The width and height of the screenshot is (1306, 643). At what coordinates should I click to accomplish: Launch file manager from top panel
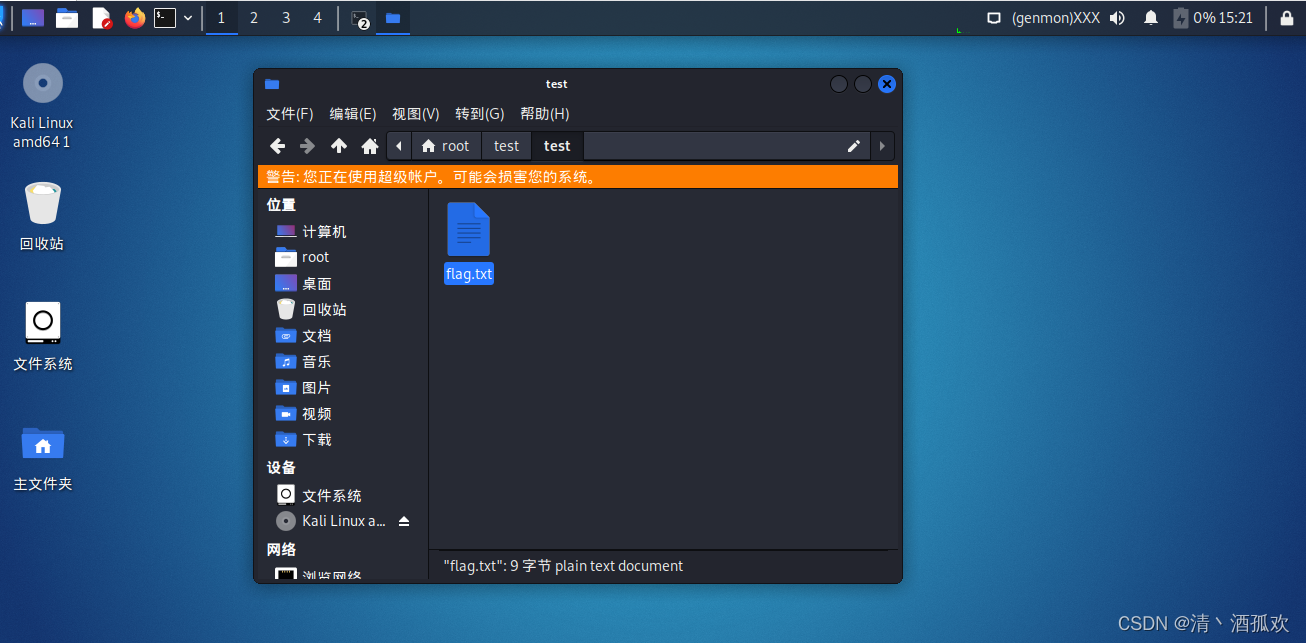pos(67,18)
